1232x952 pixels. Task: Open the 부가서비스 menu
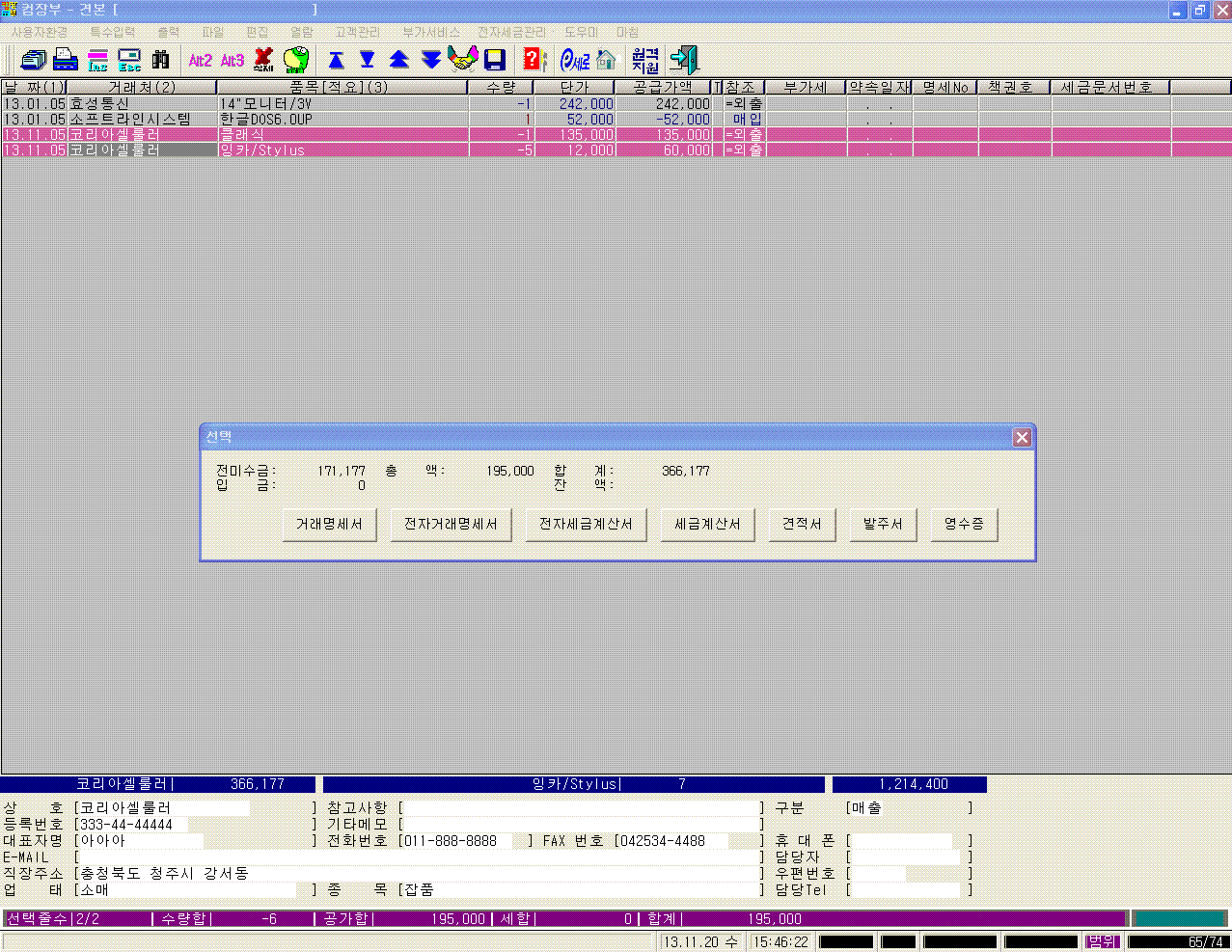pos(431,32)
